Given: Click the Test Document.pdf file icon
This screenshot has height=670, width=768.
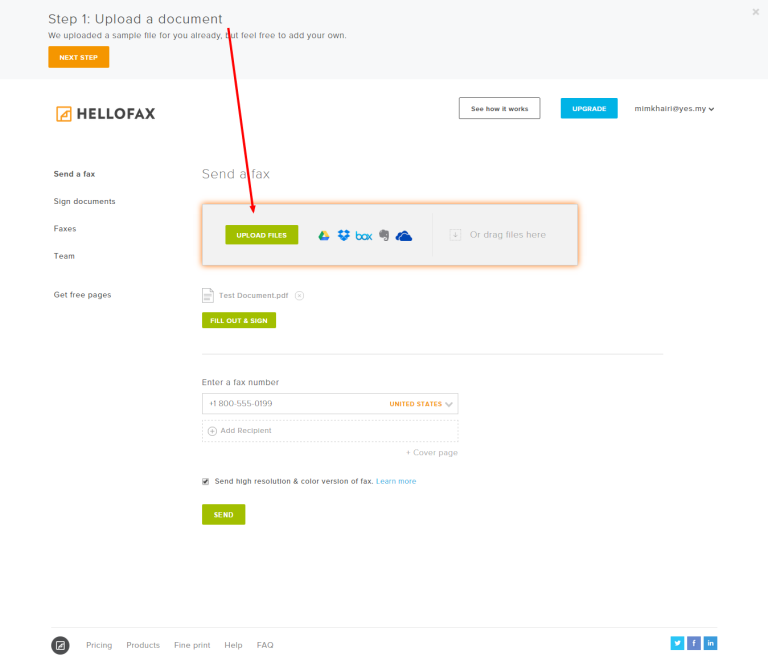Looking at the screenshot, I should coord(208,295).
